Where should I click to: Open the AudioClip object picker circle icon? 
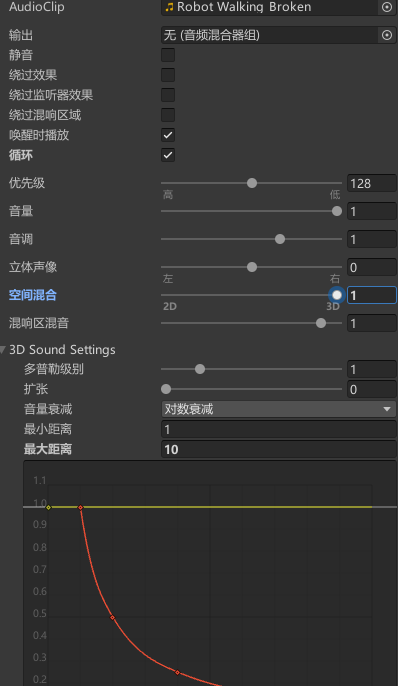tap(387, 7)
